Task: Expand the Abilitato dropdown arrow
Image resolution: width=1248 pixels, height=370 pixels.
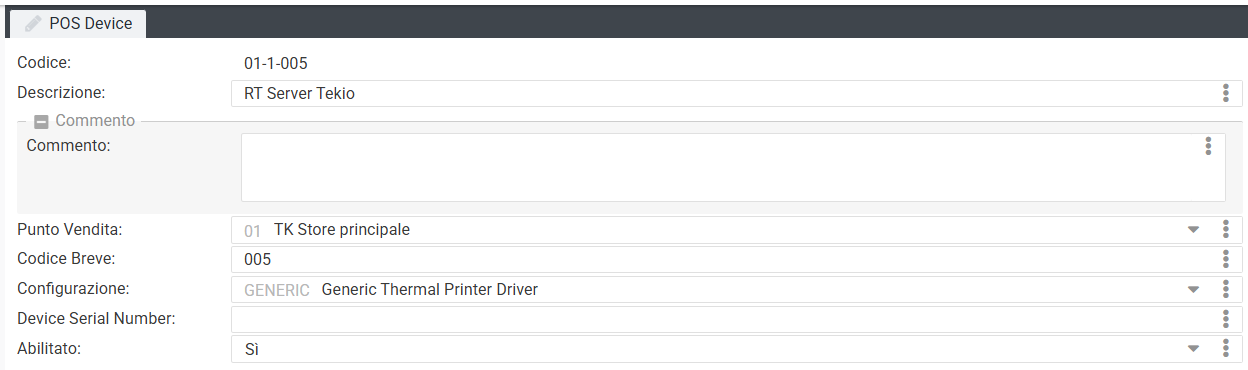Action: [x=1193, y=349]
